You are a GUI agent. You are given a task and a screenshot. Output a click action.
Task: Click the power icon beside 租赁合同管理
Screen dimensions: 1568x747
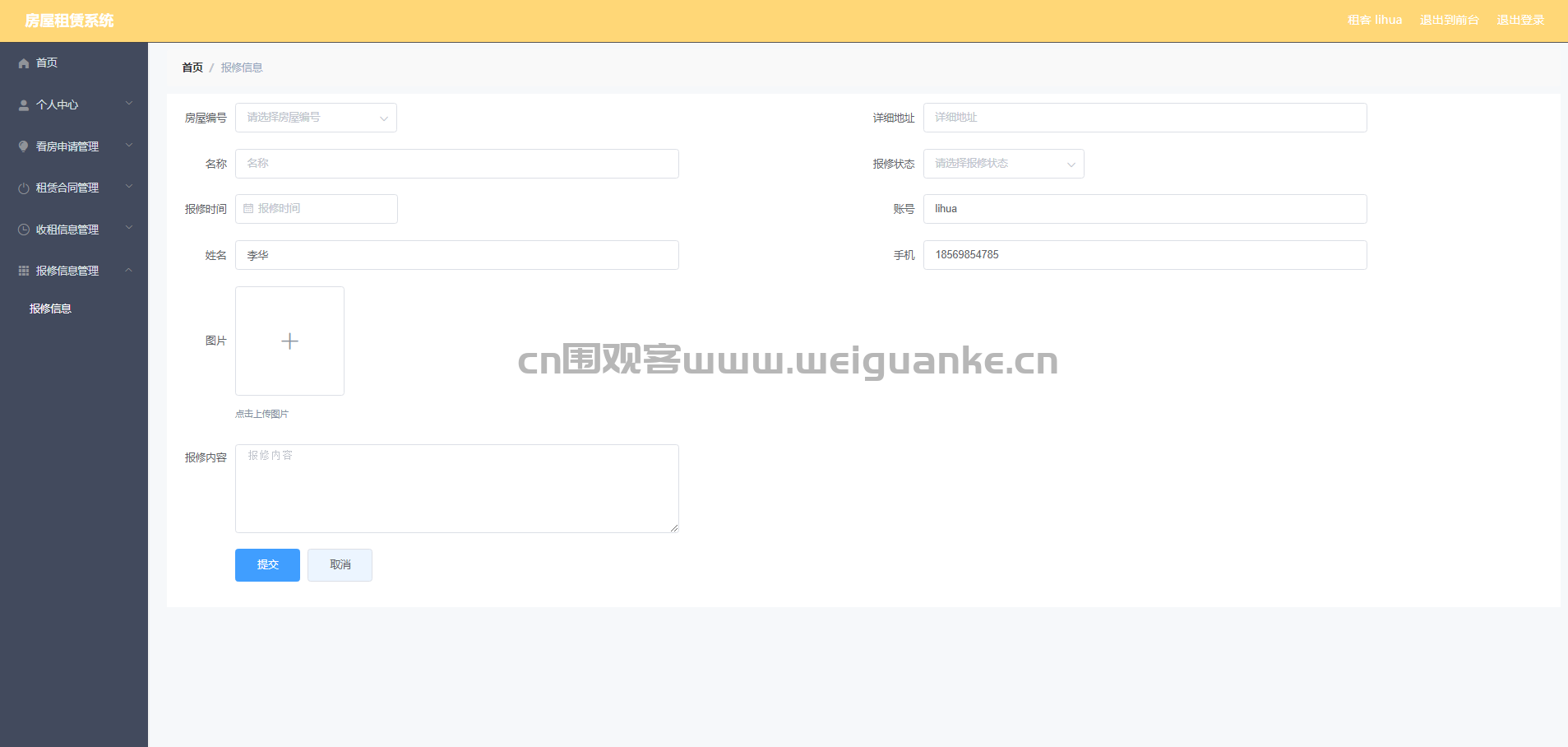24,188
